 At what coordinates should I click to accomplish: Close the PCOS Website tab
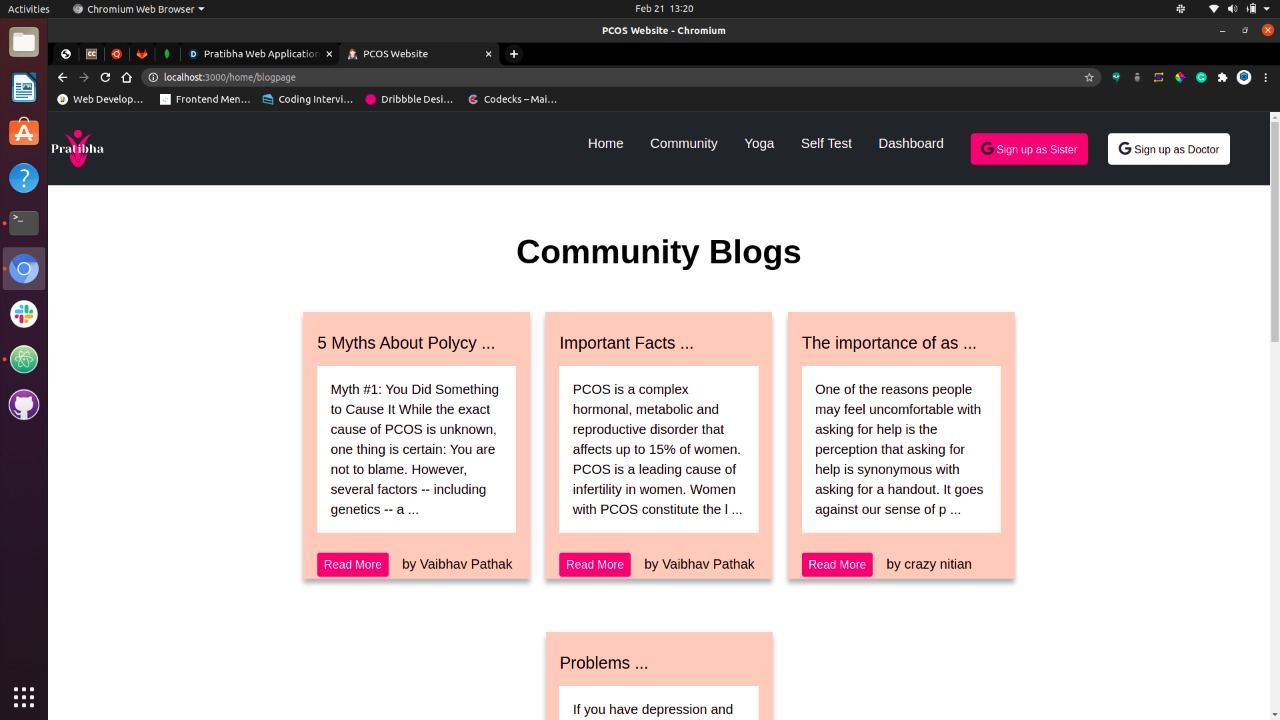pos(489,54)
